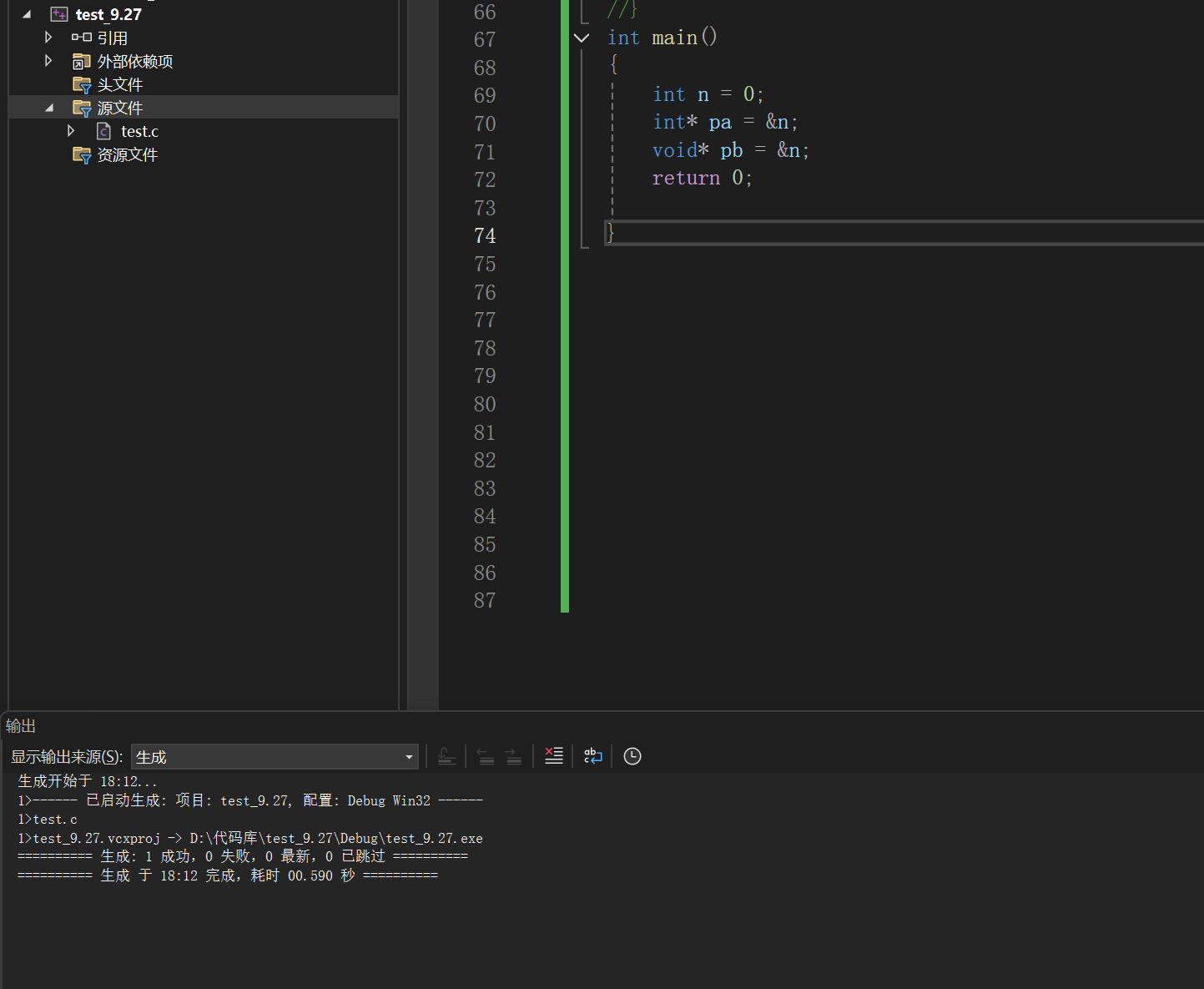Click line number 80 in gutter
The width and height of the screenshot is (1204, 989).
485,405
